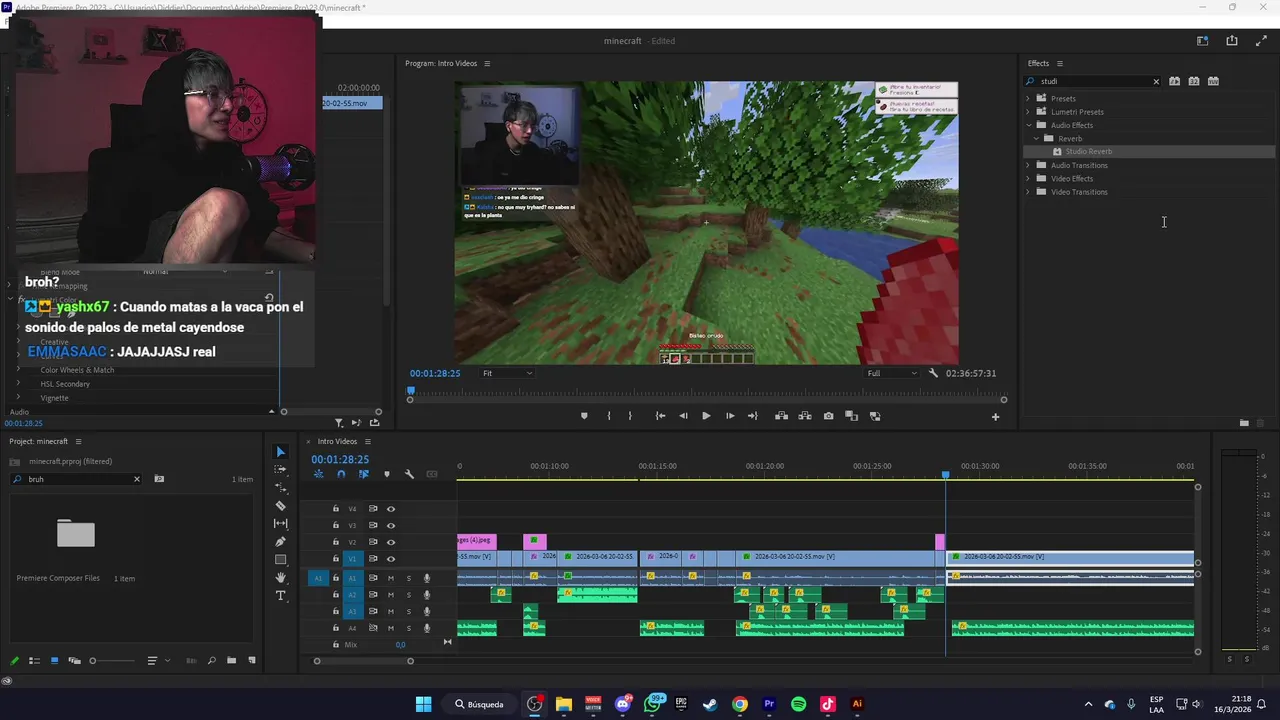
Task: Clear the Effects search field
Action: click(1156, 82)
